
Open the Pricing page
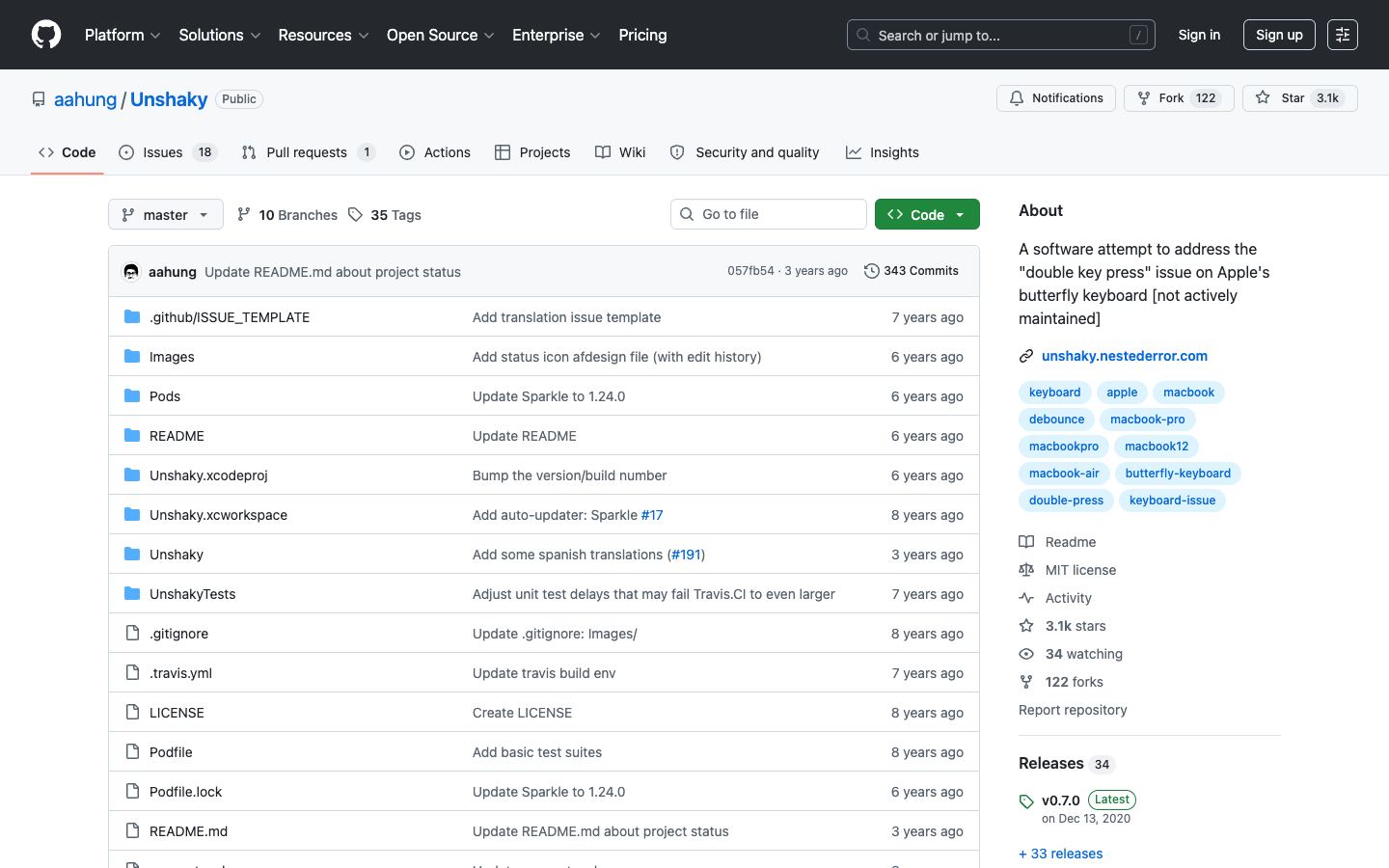click(x=642, y=35)
